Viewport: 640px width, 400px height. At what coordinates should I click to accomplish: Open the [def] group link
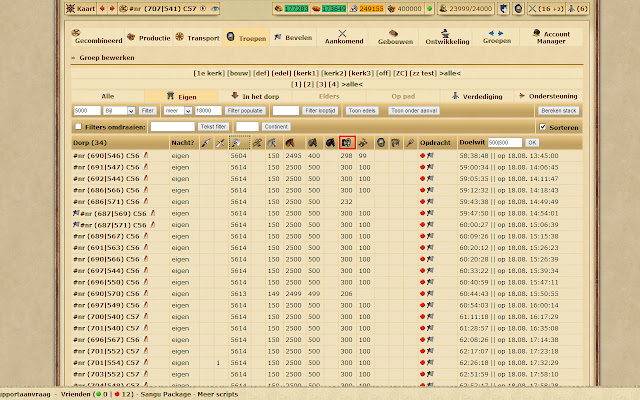[x=261, y=73]
